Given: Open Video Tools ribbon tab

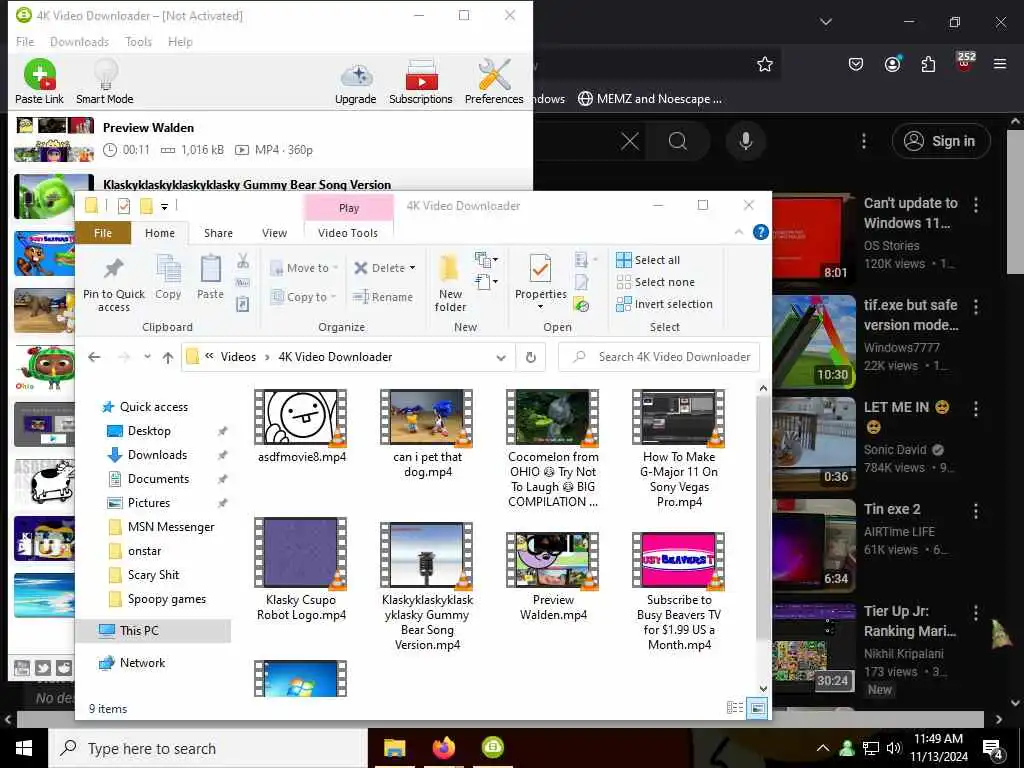Looking at the screenshot, I should click(x=347, y=233).
